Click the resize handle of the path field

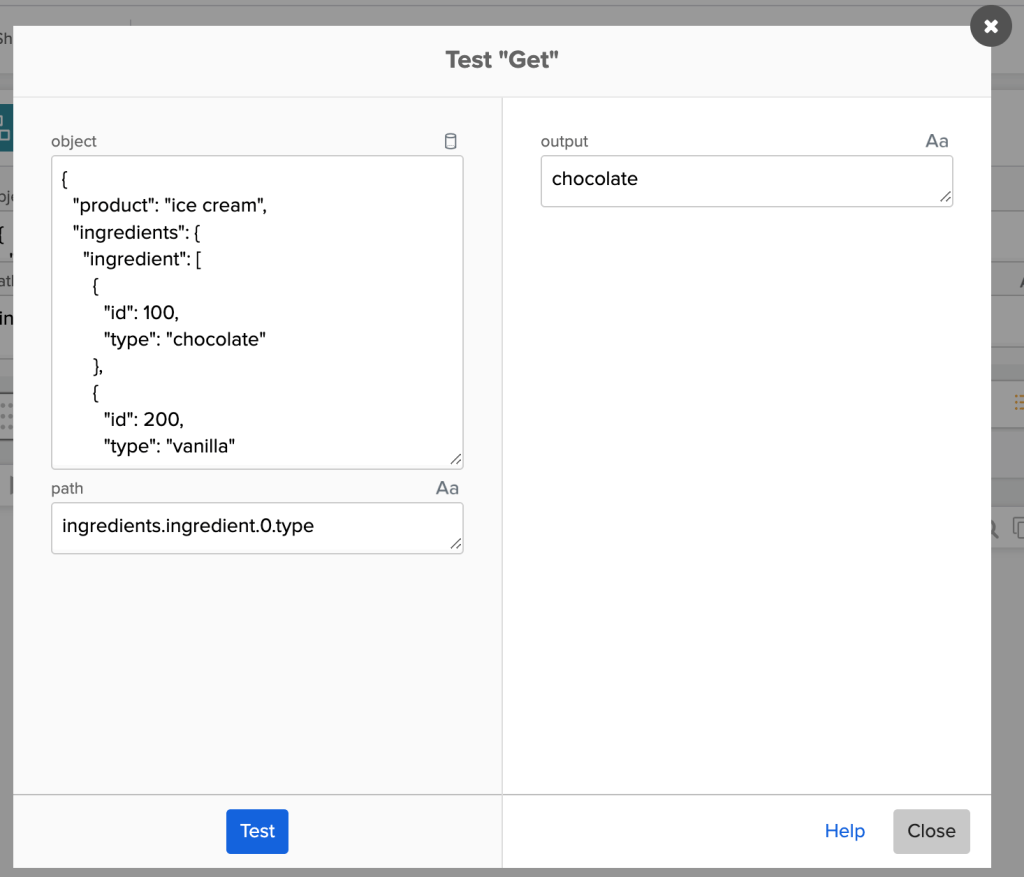coord(458,545)
